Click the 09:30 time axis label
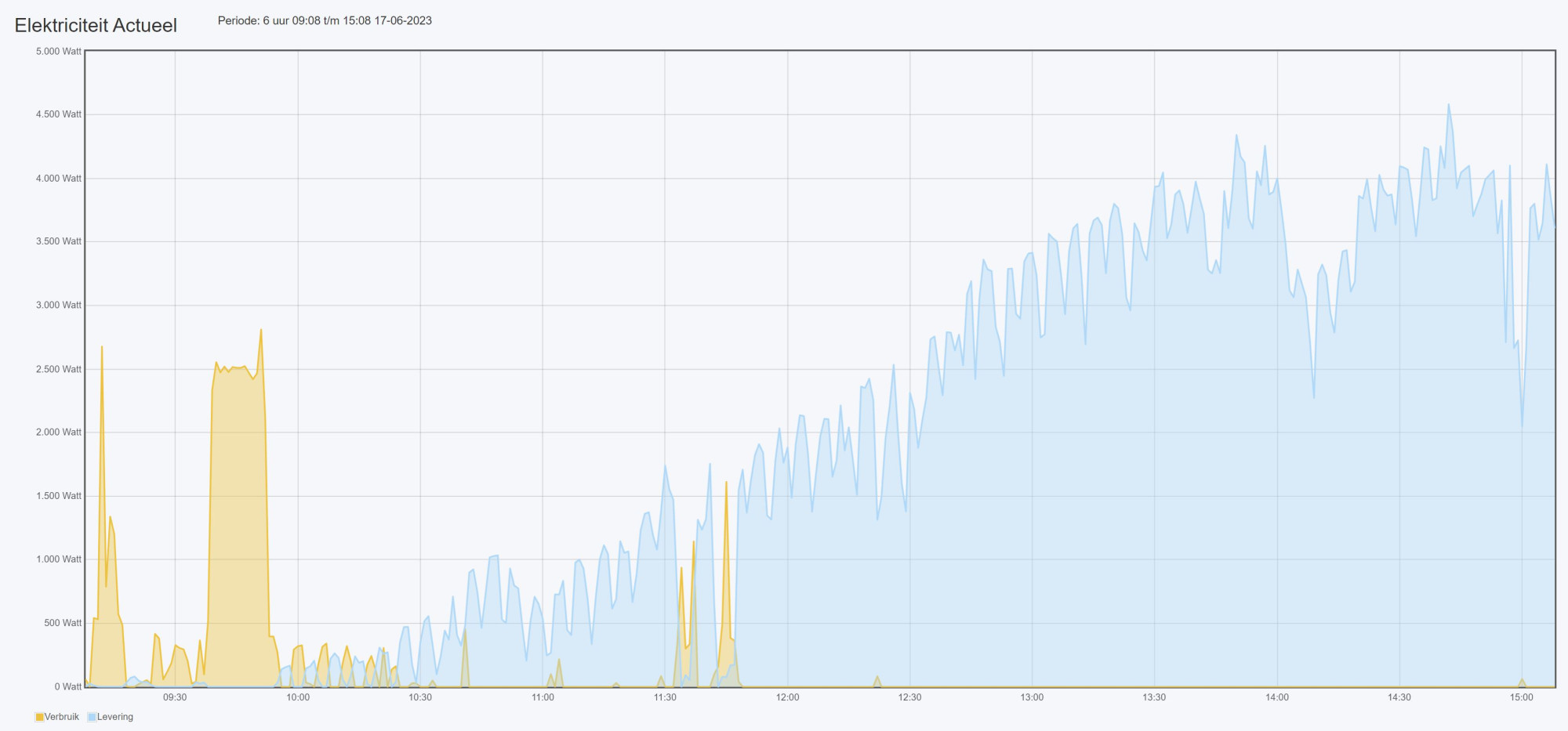 click(x=175, y=697)
